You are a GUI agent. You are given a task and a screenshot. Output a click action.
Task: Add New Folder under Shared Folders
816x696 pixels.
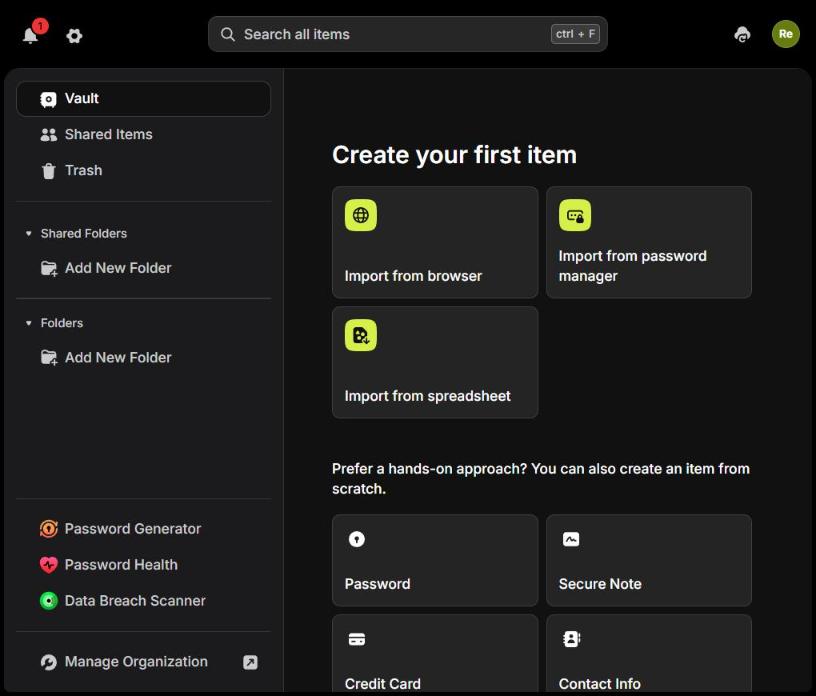pyautogui.click(x=144, y=268)
